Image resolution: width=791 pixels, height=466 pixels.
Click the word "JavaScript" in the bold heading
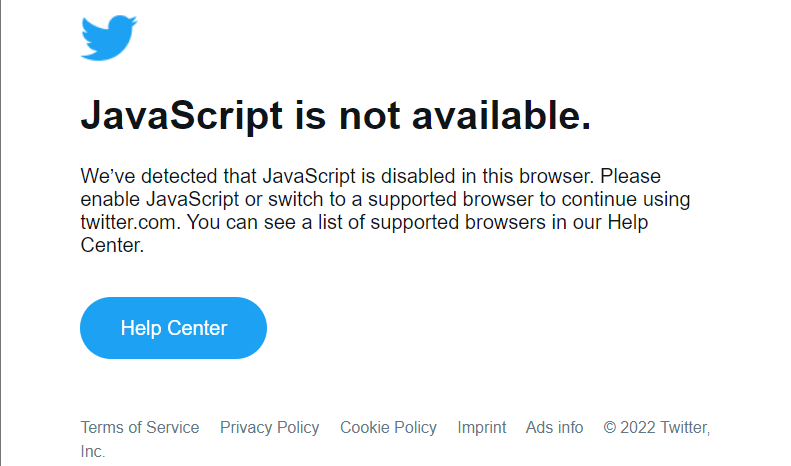(x=181, y=116)
